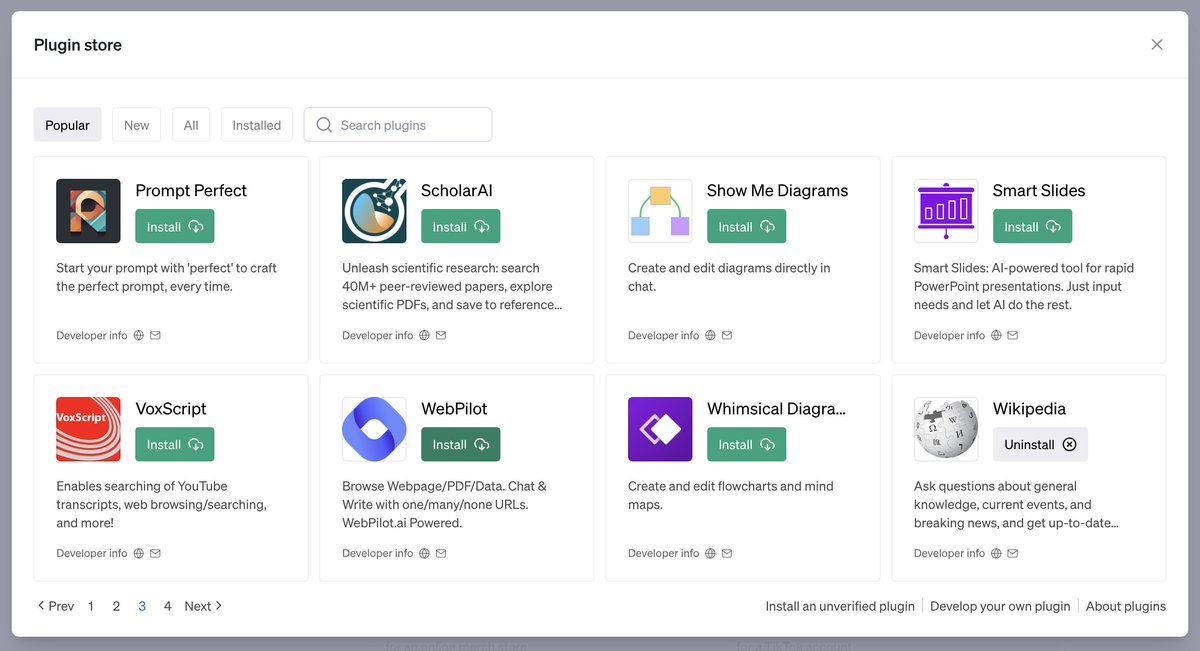
Task: Uninstall the Wikipedia plugin
Action: (1040, 445)
